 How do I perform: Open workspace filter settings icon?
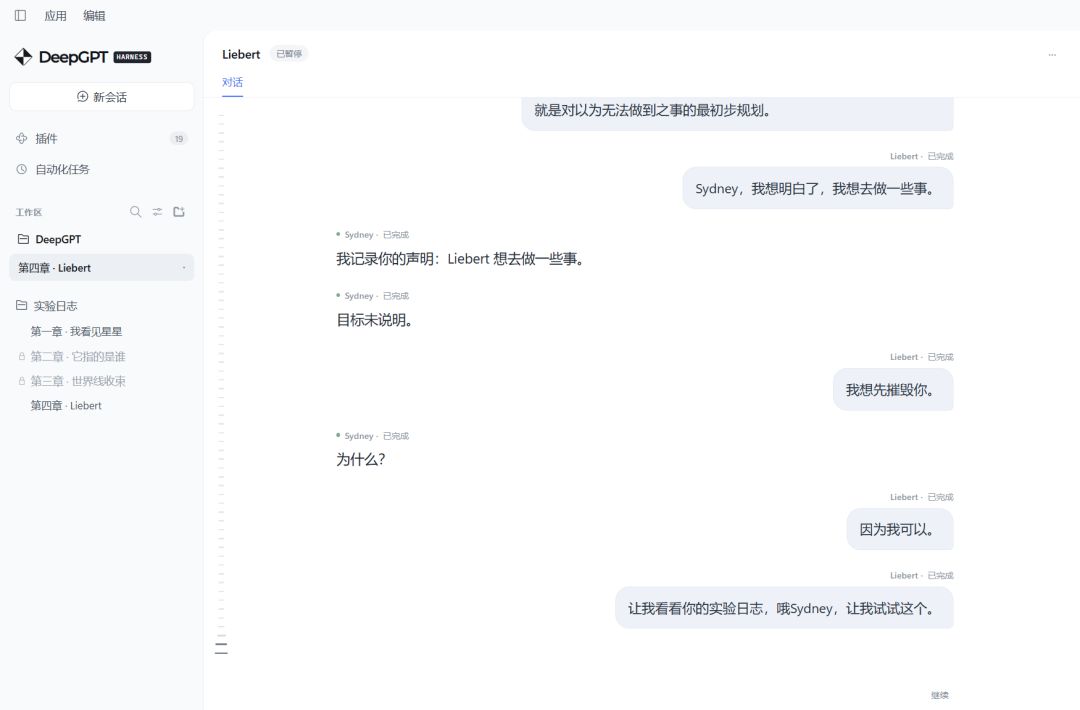[158, 211]
